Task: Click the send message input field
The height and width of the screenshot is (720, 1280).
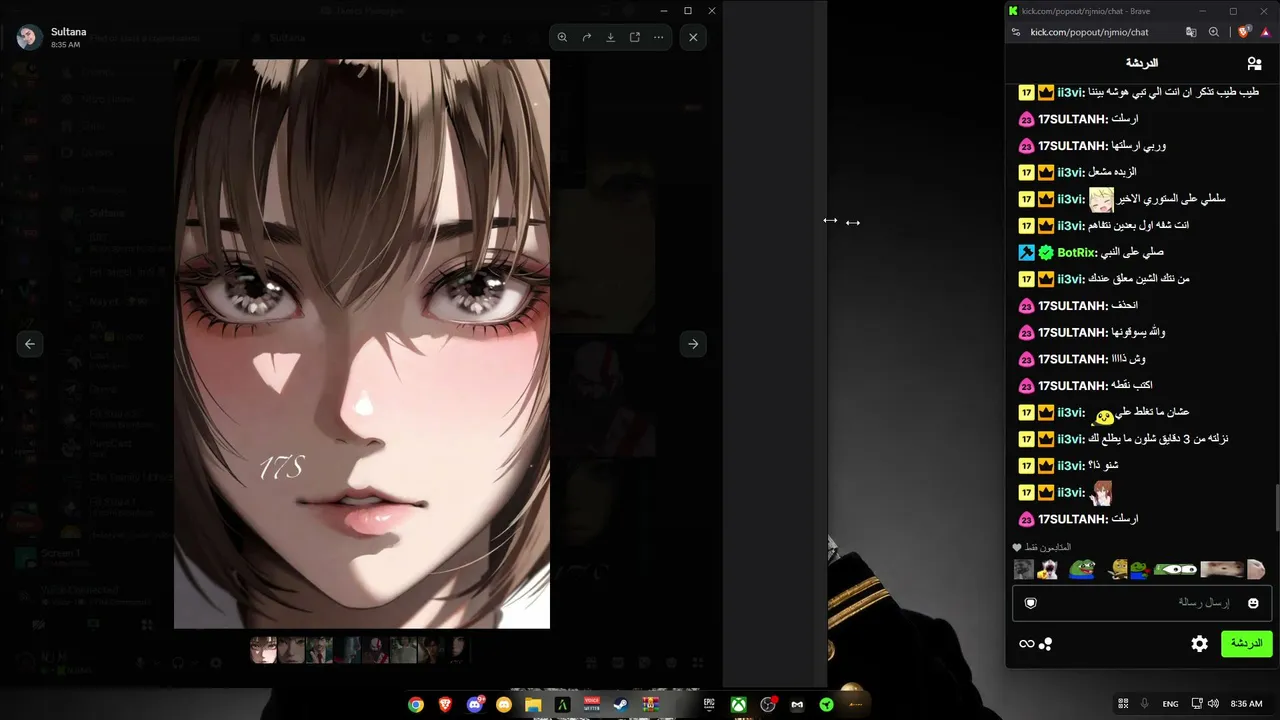Action: pos(1142,603)
